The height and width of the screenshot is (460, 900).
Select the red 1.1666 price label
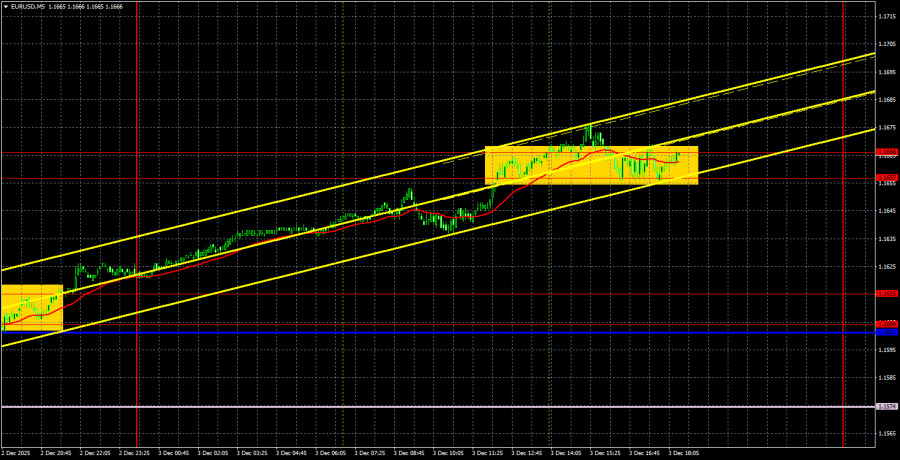[x=886, y=152]
